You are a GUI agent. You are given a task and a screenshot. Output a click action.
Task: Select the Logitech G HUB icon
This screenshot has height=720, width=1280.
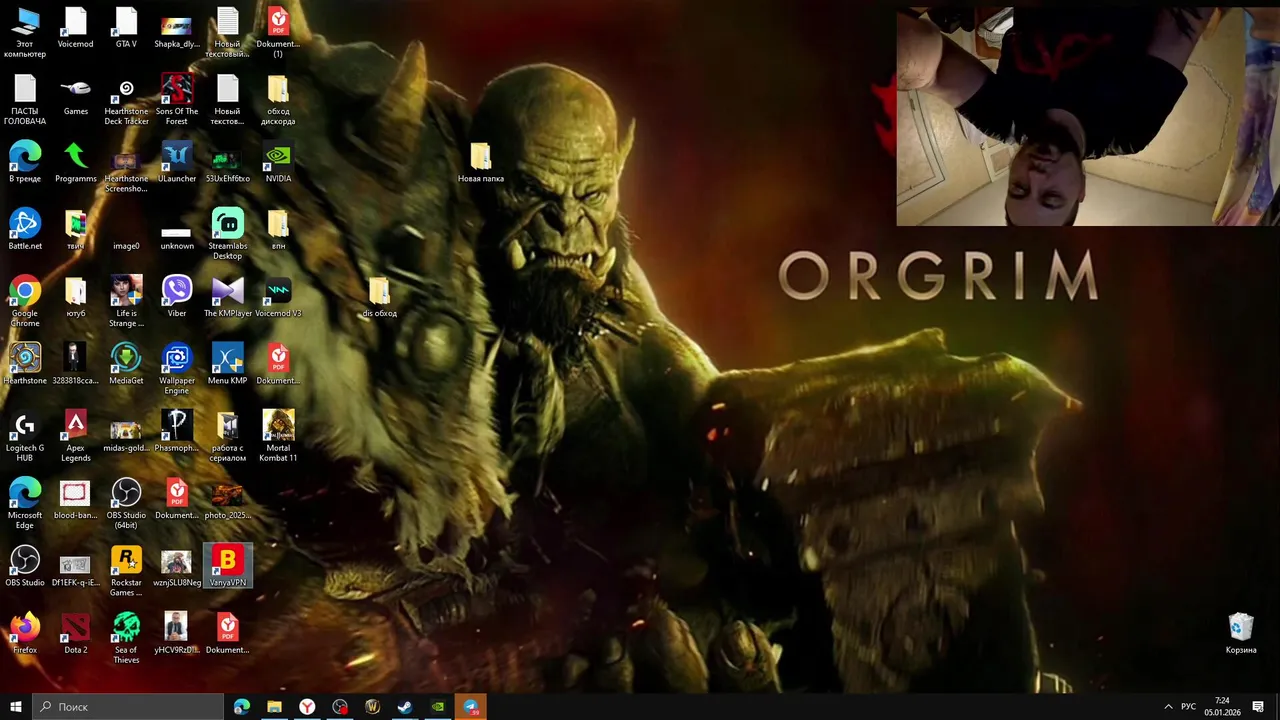25,436
